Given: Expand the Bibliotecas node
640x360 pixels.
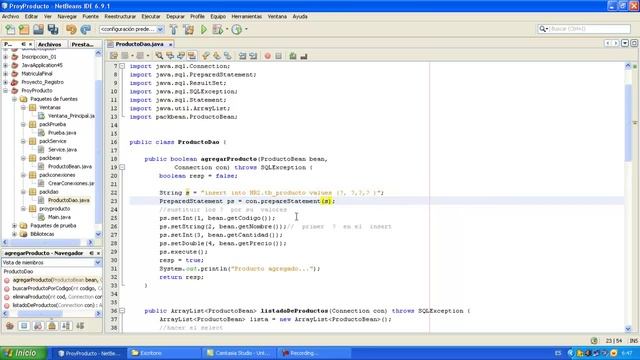Looking at the screenshot, I should (x=14, y=234).
